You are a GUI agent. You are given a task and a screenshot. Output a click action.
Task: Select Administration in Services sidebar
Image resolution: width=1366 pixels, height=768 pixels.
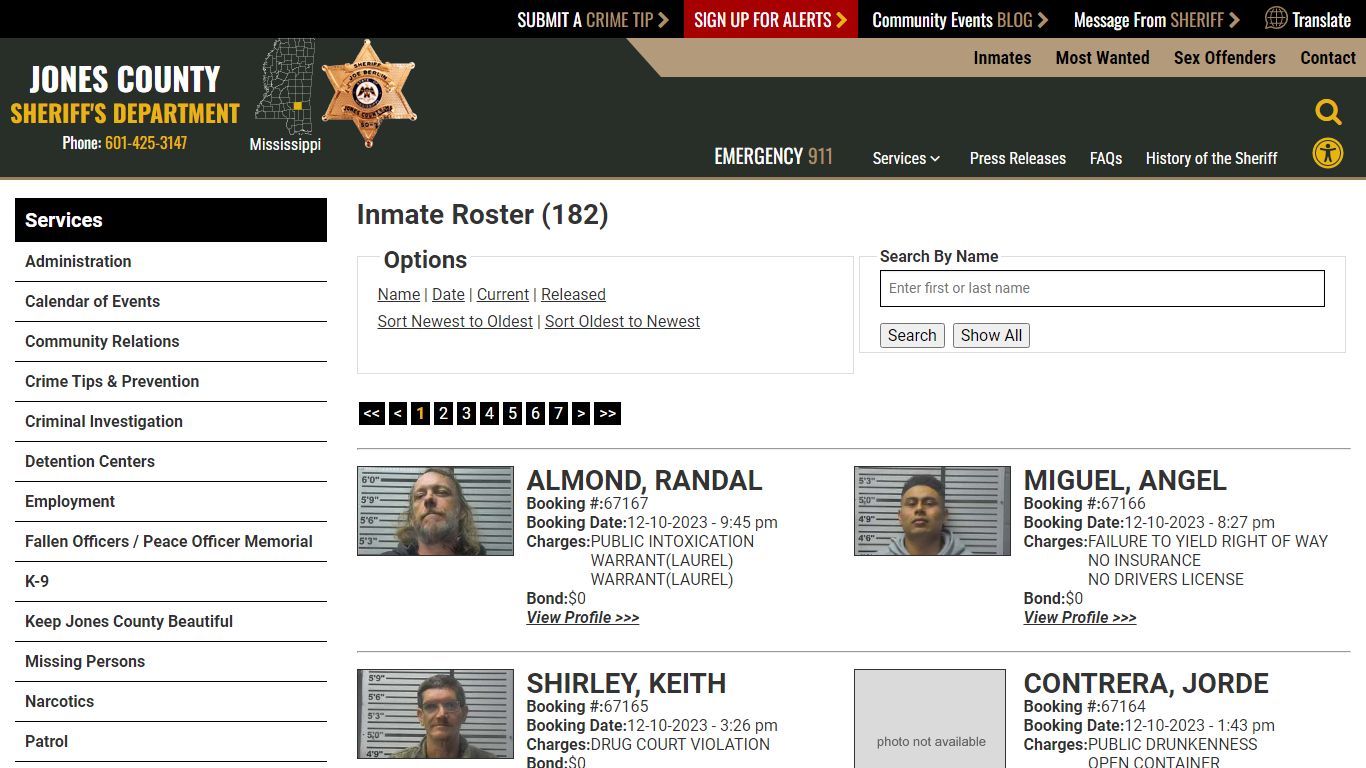pyautogui.click(x=171, y=262)
